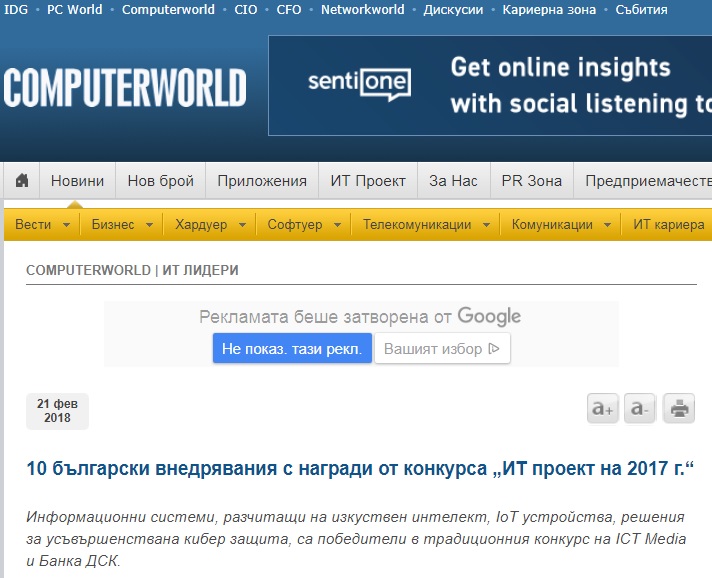
Task: Print the article using printer icon
Action: pos(679,408)
